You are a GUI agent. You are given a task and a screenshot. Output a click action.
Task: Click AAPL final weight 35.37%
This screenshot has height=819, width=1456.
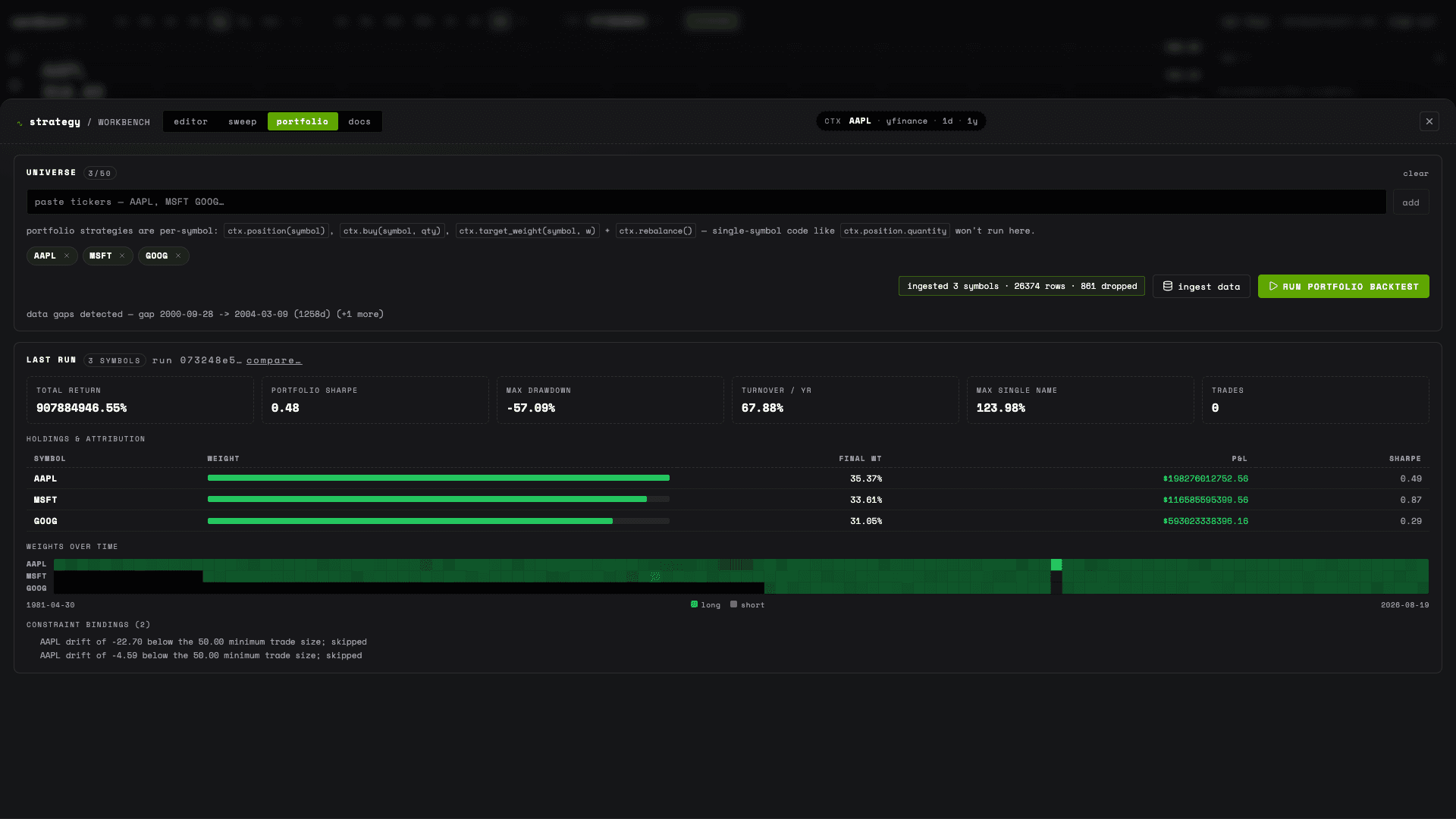point(865,479)
